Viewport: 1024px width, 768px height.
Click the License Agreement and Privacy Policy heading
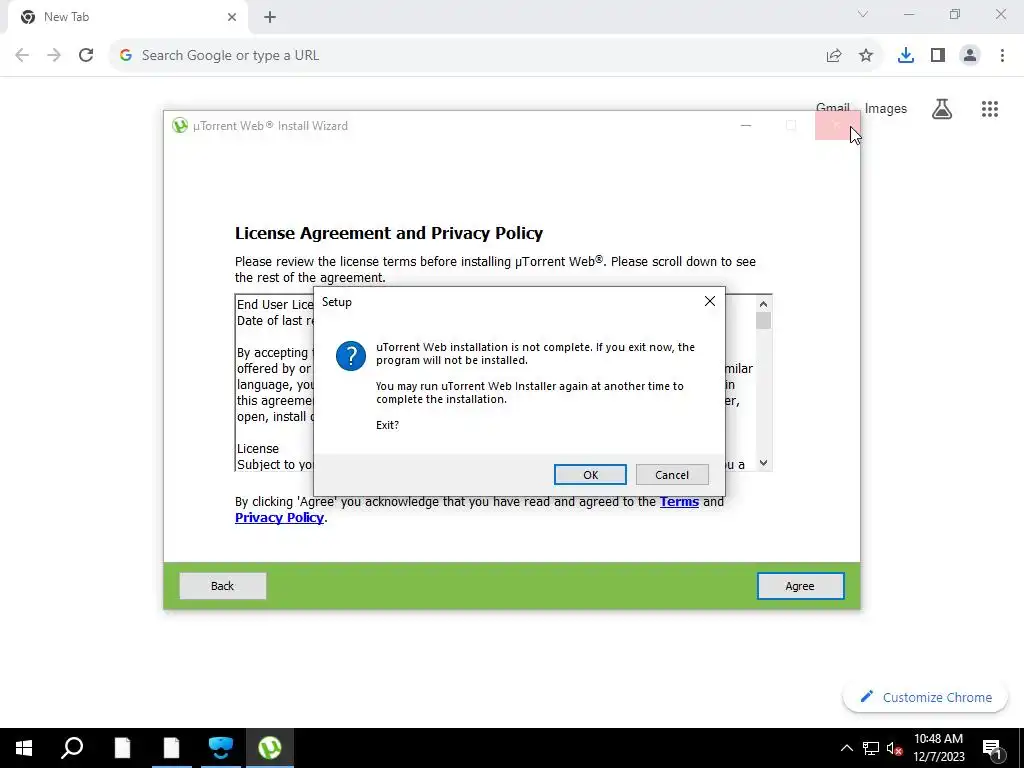389,233
